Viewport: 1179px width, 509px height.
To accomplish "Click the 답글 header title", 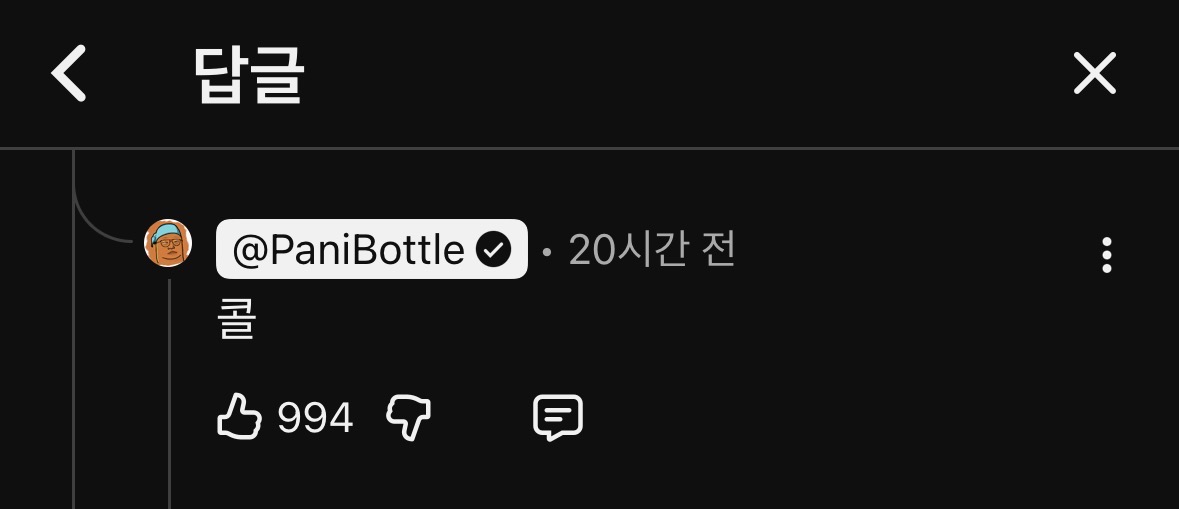I will (249, 74).
